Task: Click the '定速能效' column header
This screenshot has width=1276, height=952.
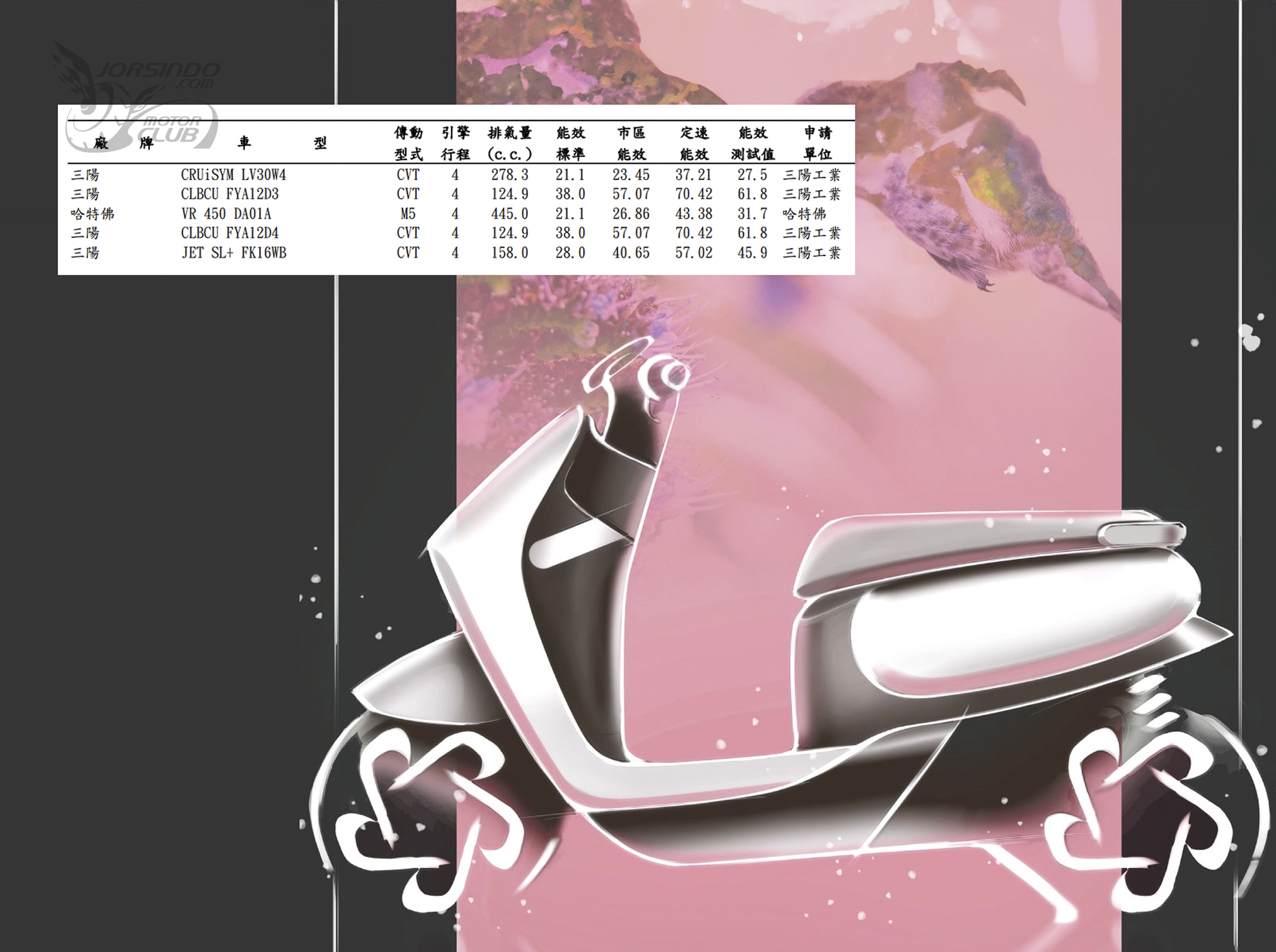Action: 695,143
